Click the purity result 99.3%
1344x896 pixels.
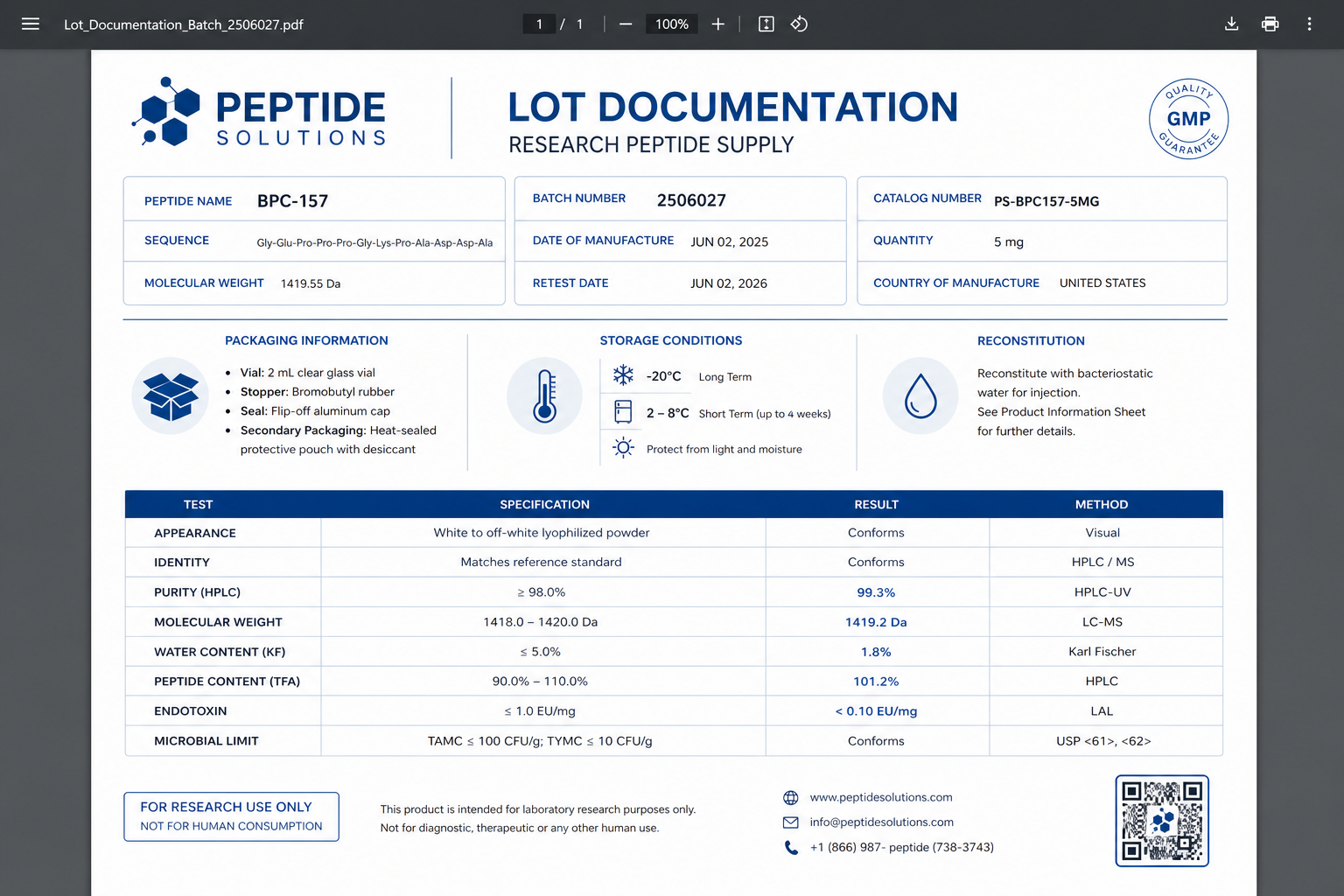(876, 592)
